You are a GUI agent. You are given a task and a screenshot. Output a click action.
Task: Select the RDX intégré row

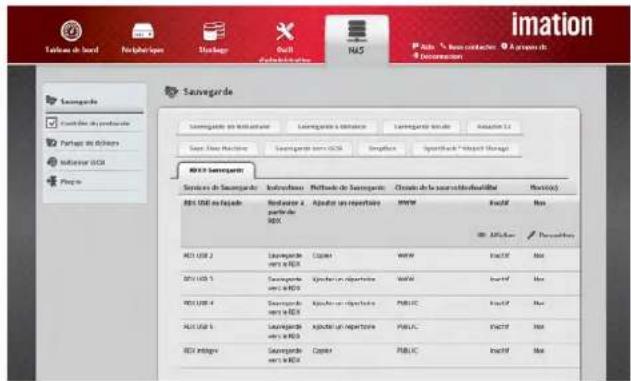379,355
